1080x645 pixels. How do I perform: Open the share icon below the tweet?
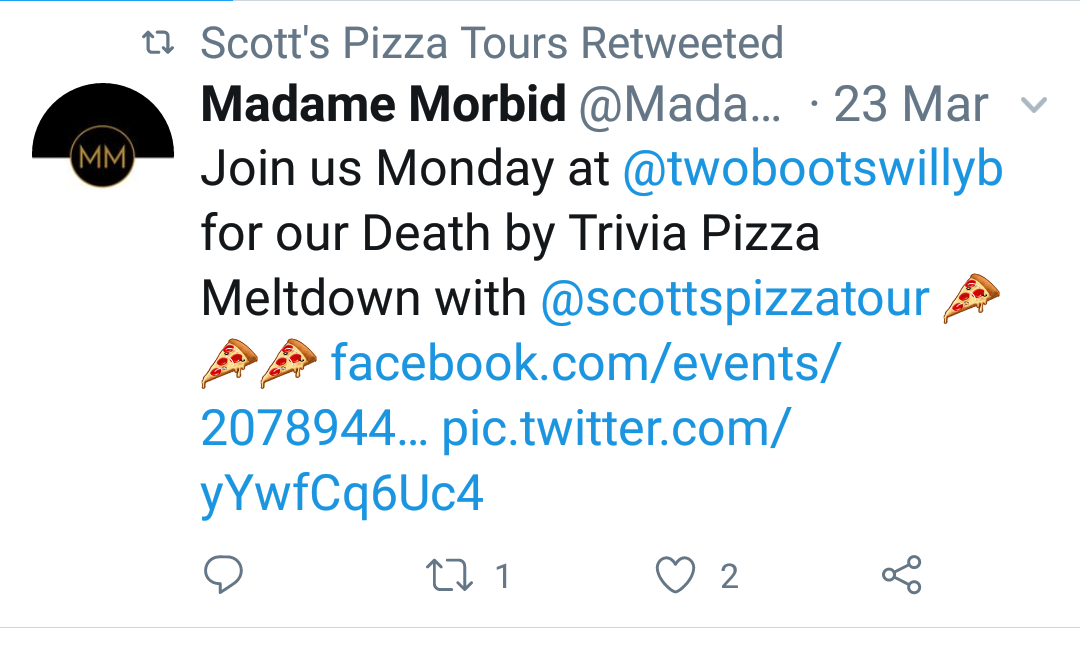click(902, 574)
